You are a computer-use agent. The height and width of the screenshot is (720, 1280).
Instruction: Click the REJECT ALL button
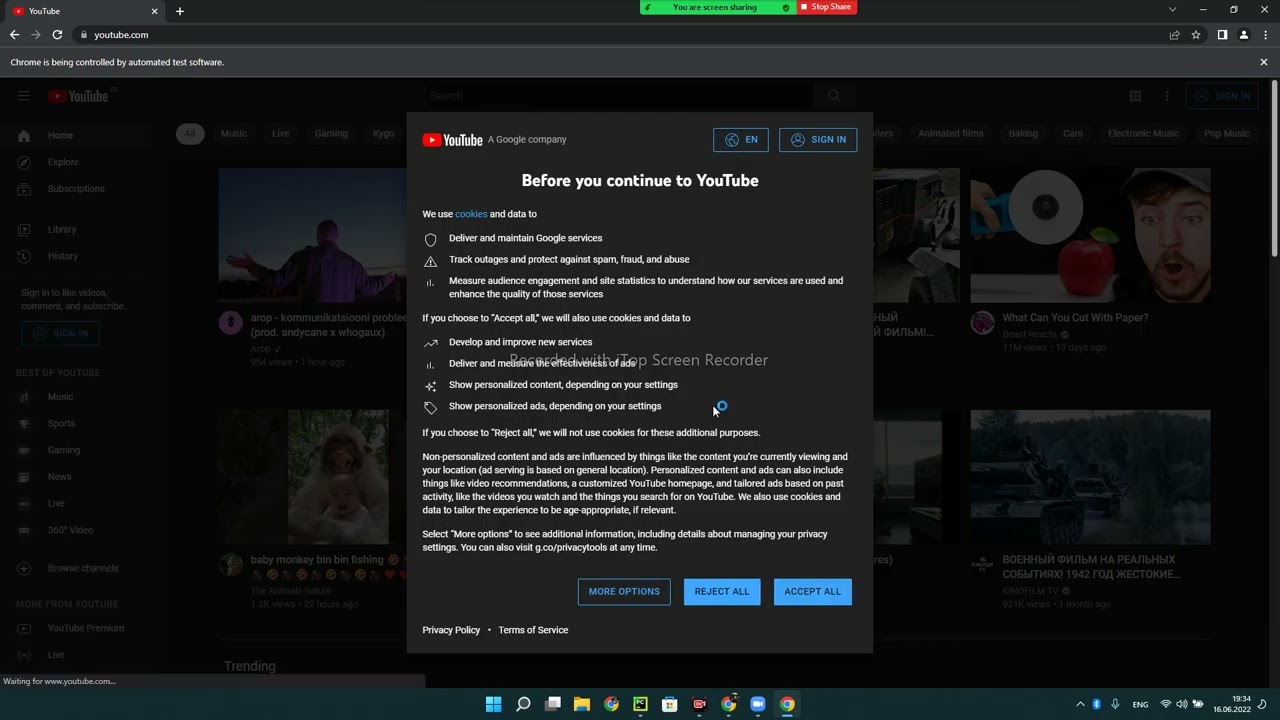coord(721,591)
